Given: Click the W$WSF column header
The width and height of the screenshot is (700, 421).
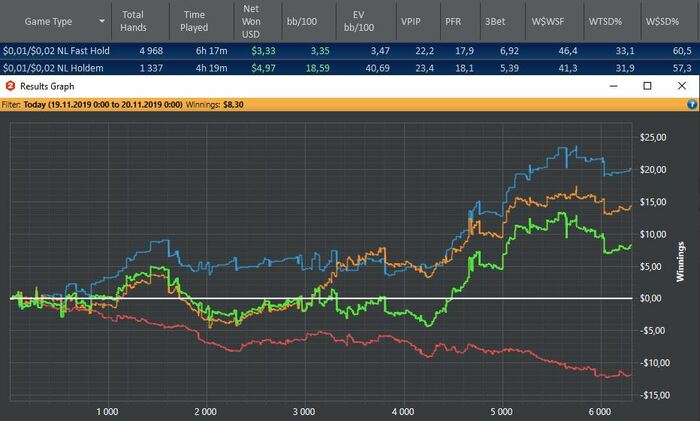Looking at the screenshot, I should tap(548, 21).
